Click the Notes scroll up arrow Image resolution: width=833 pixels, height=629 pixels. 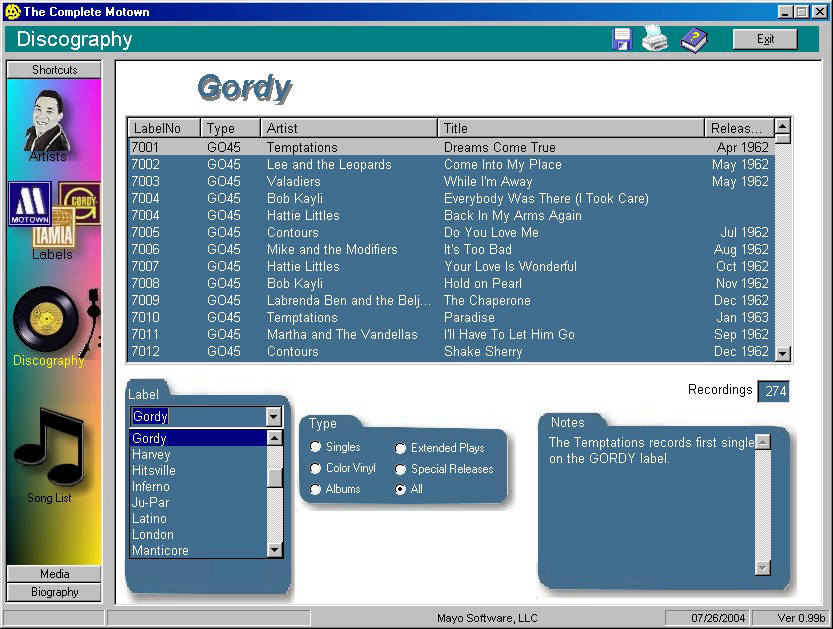(762, 442)
